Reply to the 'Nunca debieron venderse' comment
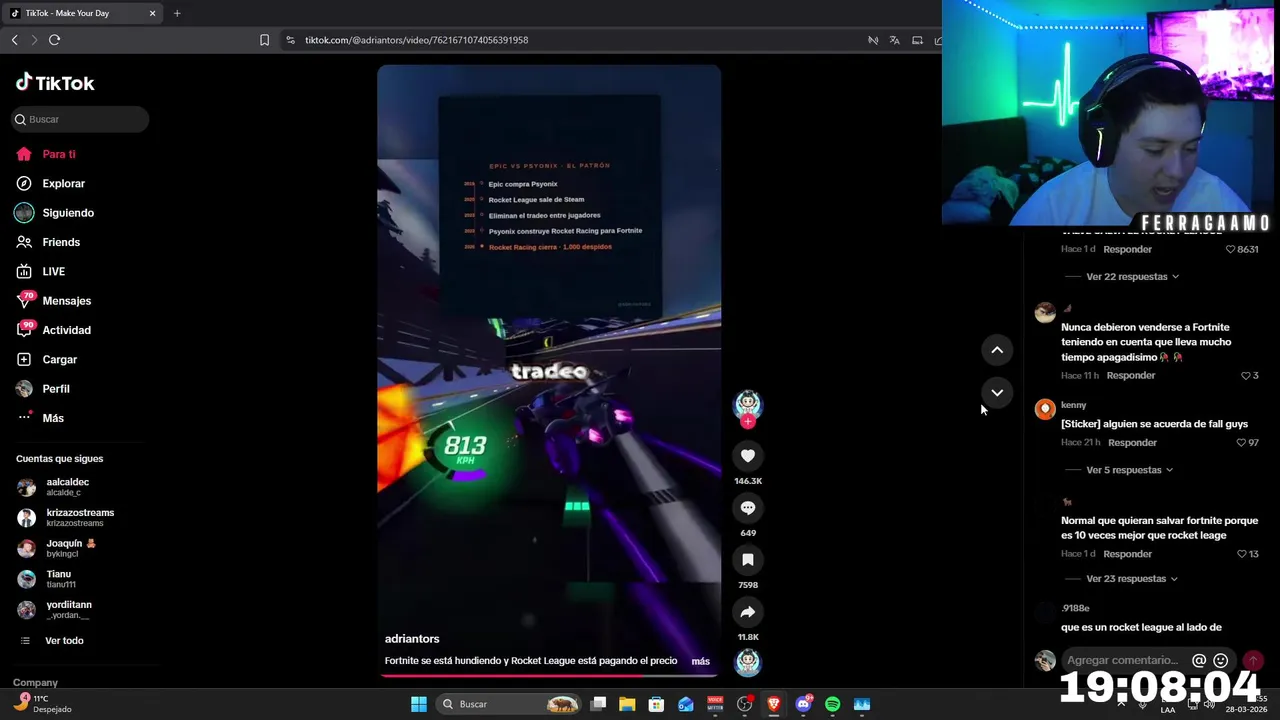This screenshot has width=1280, height=720. 1131,376
